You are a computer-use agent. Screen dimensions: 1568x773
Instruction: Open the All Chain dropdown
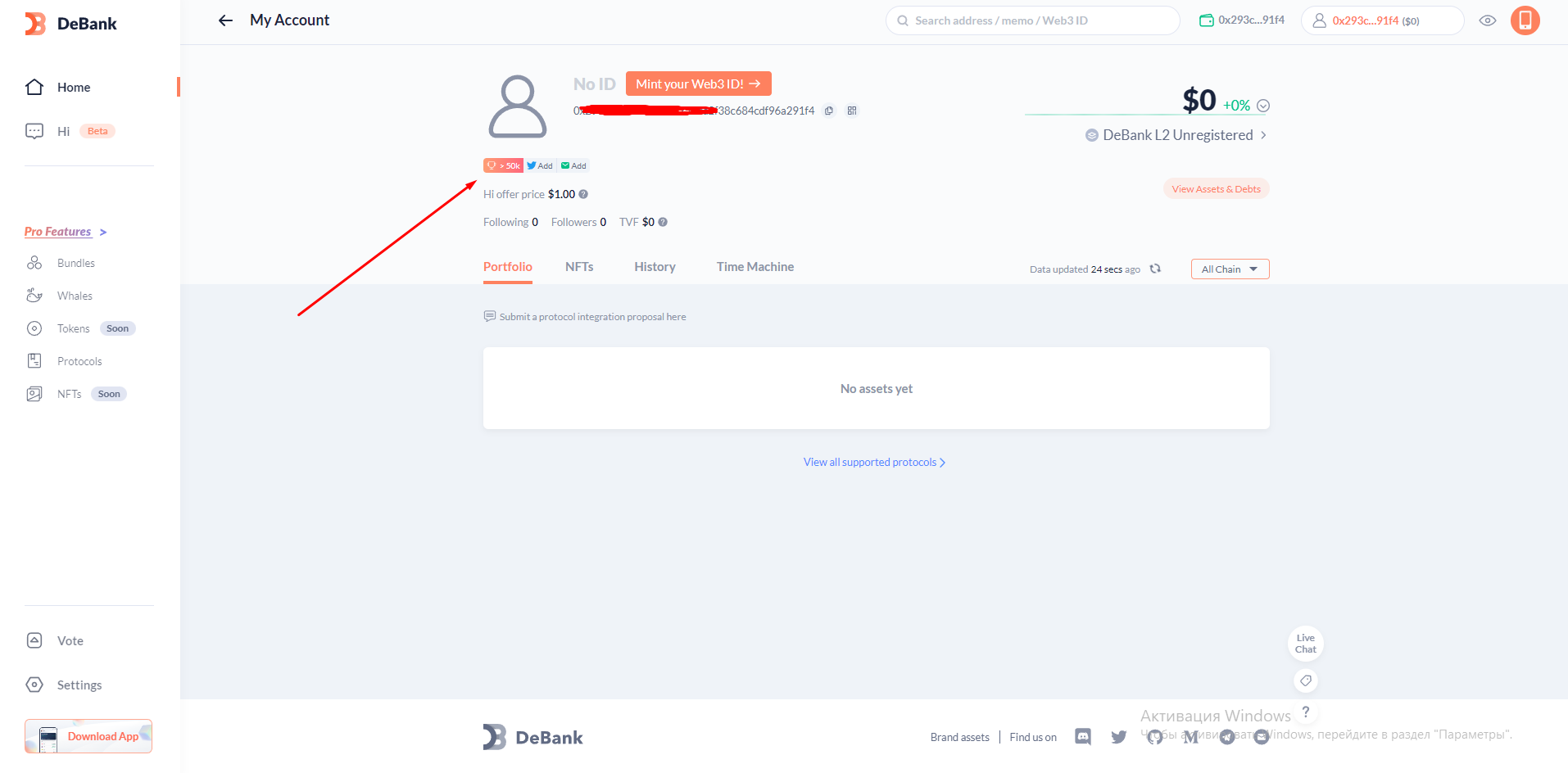pyautogui.click(x=1230, y=269)
